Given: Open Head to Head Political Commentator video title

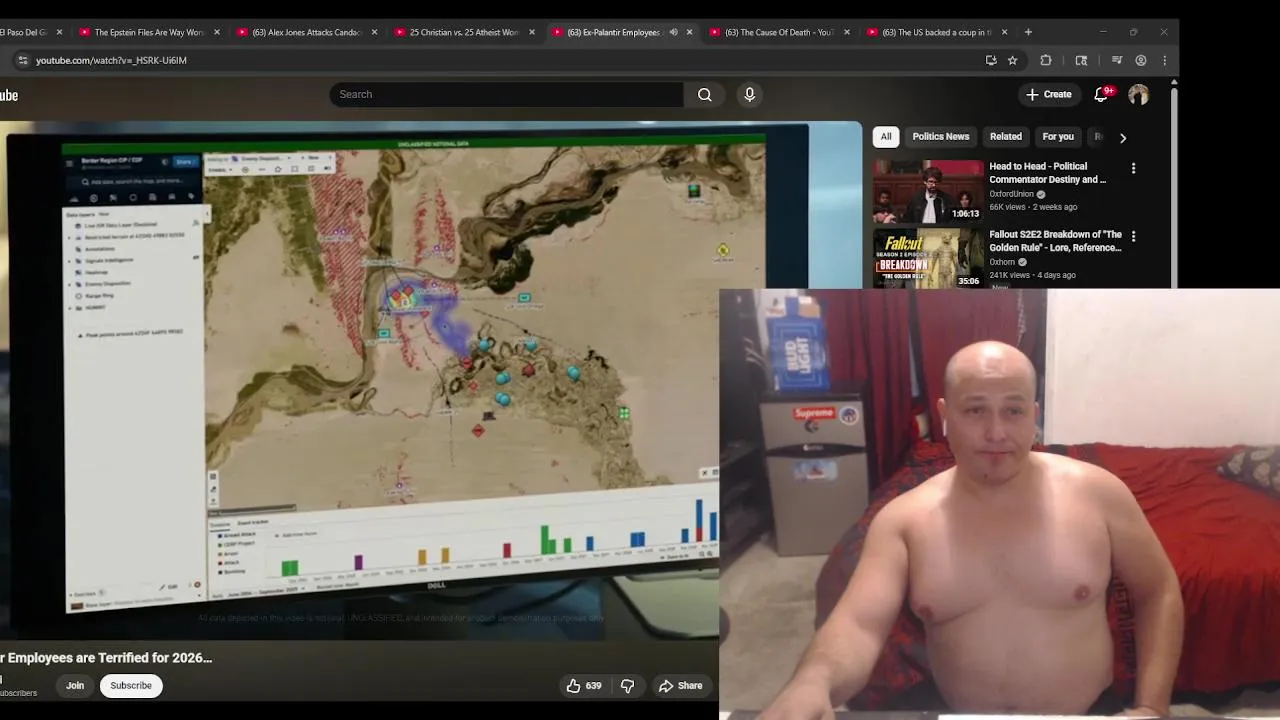Looking at the screenshot, I should click(1048, 173).
